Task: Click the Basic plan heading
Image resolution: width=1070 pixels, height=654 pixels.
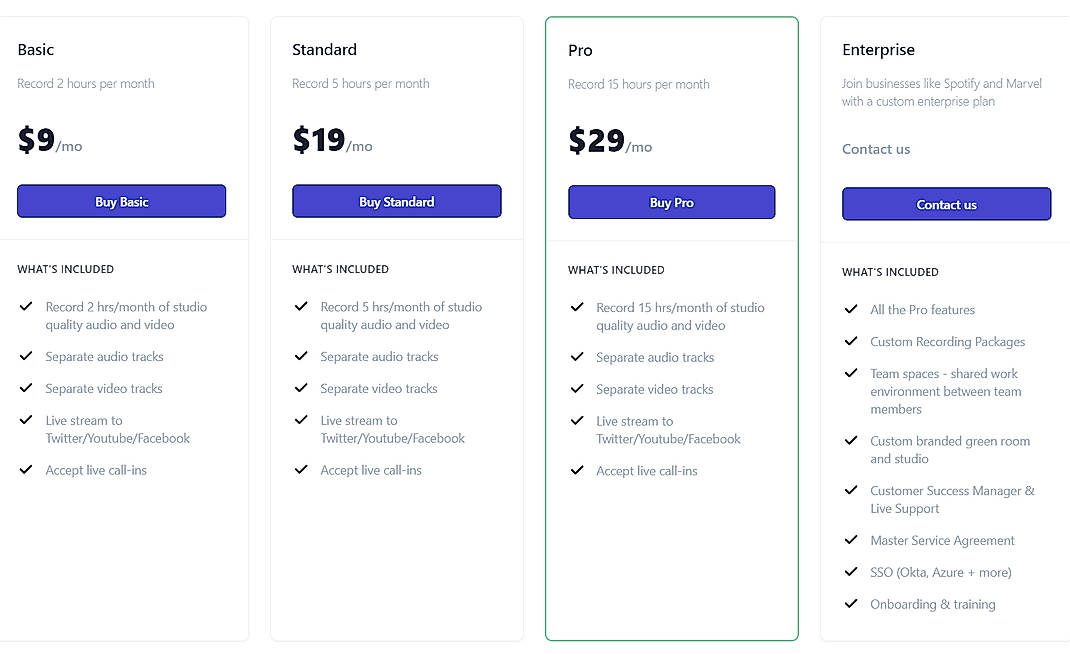Action: point(35,48)
